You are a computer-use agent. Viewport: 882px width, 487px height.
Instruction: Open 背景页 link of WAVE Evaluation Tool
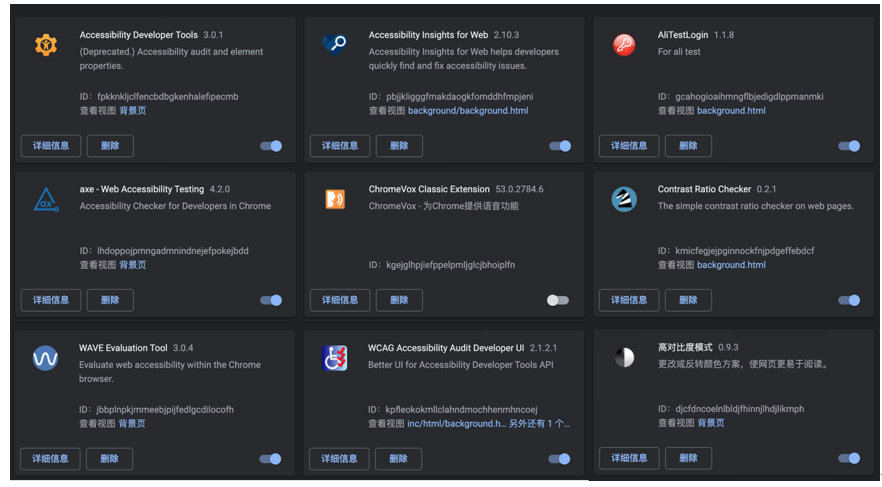(x=132, y=423)
